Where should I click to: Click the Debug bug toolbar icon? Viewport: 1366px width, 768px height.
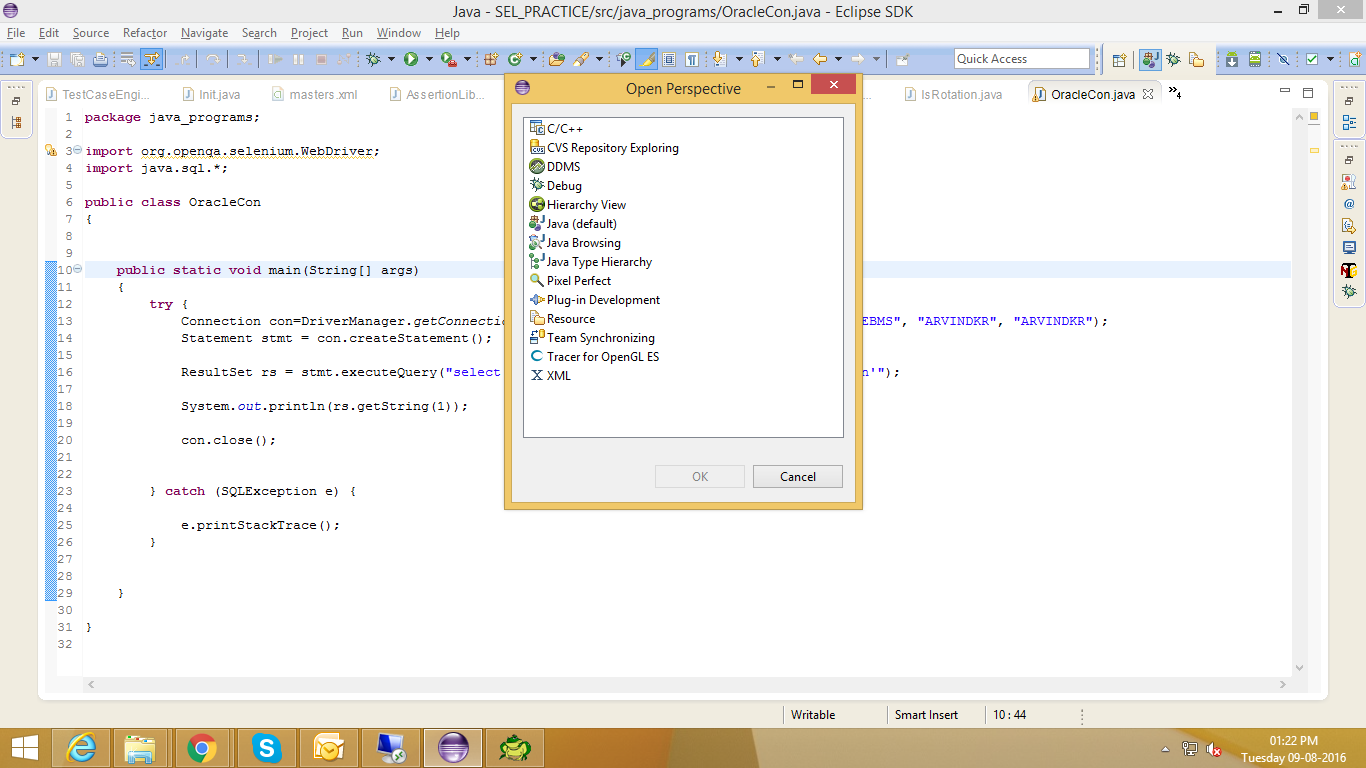373,59
